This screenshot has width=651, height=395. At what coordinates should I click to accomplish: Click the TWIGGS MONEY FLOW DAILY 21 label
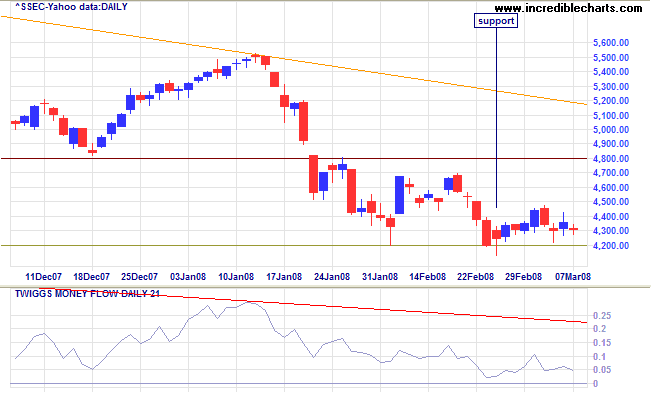coord(87,294)
